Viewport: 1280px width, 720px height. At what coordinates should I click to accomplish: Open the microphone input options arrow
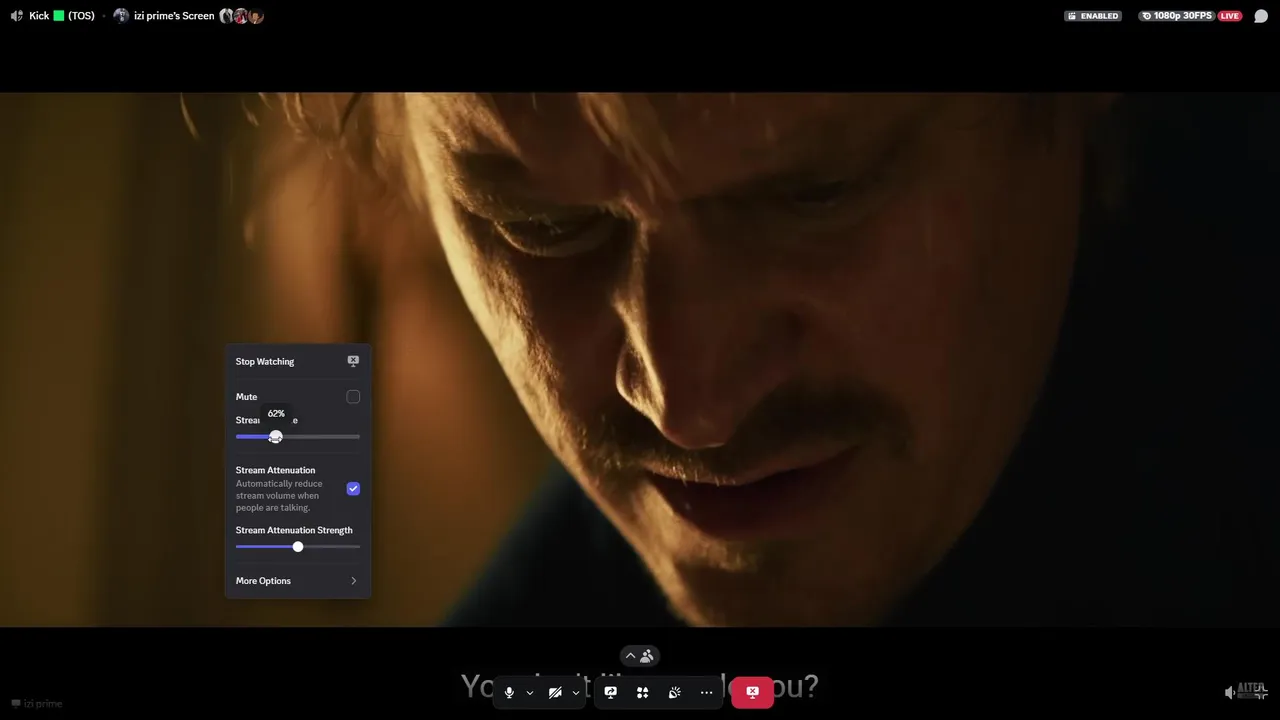[530, 692]
